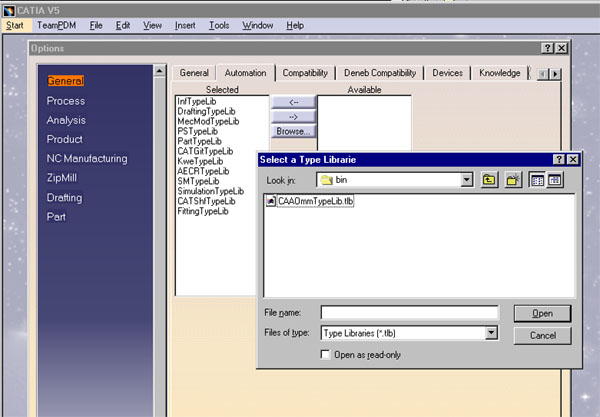Select MecModTypeLib in Selected list
This screenshot has width=600, height=417.
click(208, 121)
